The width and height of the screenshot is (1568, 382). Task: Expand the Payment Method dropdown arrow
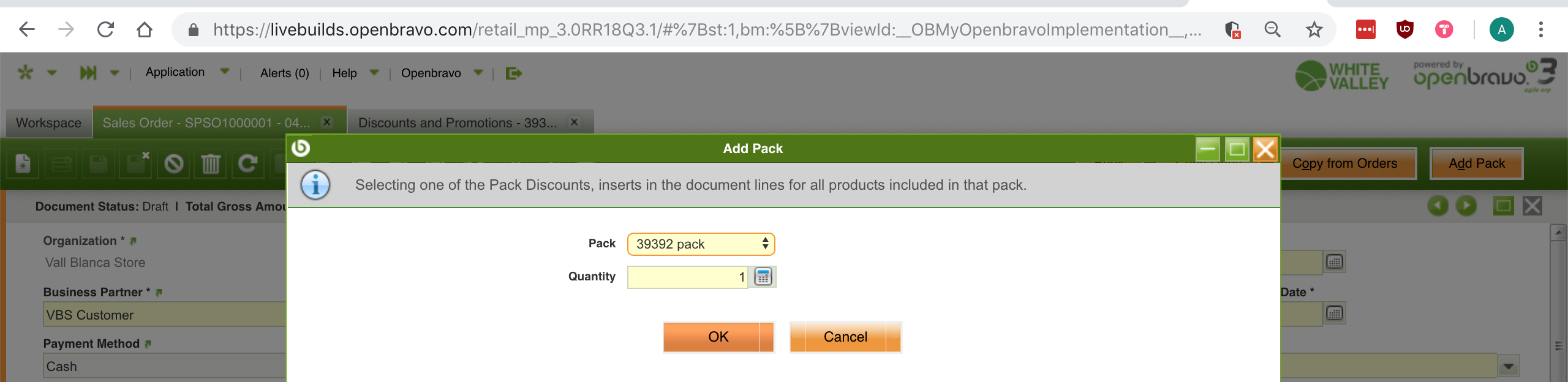(x=1508, y=366)
